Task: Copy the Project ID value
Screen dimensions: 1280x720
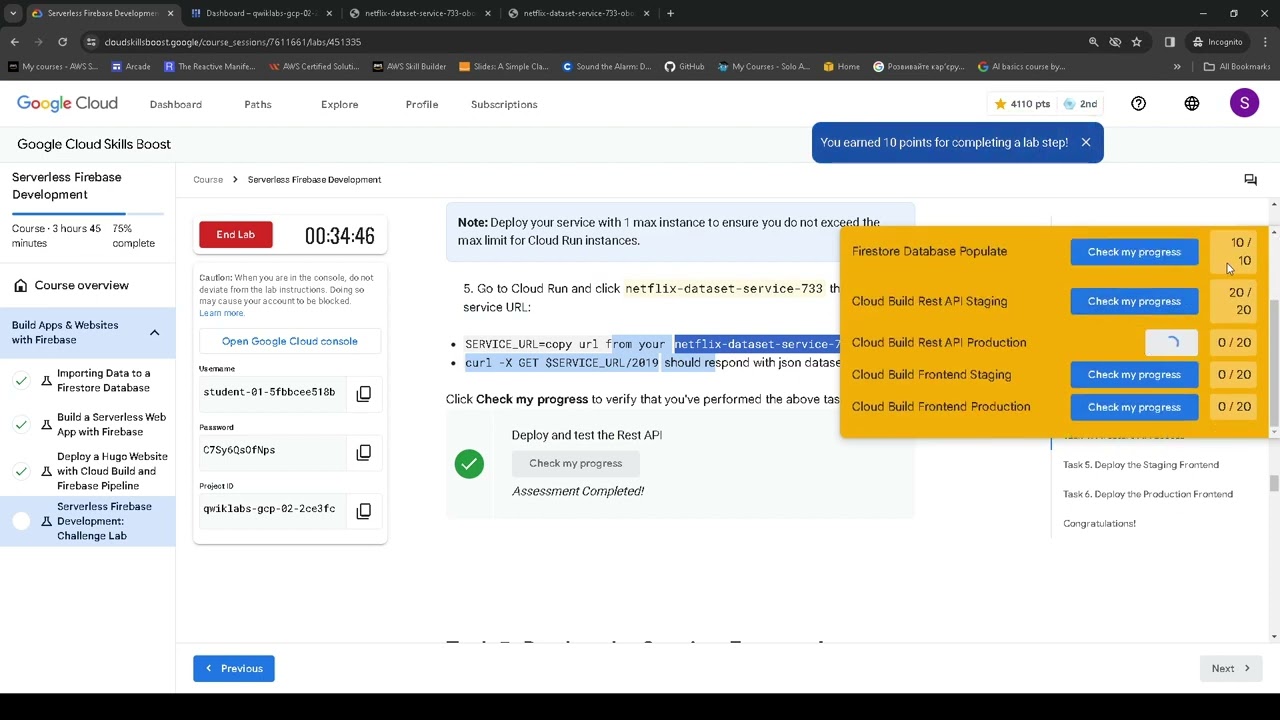Action: pyautogui.click(x=364, y=511)
